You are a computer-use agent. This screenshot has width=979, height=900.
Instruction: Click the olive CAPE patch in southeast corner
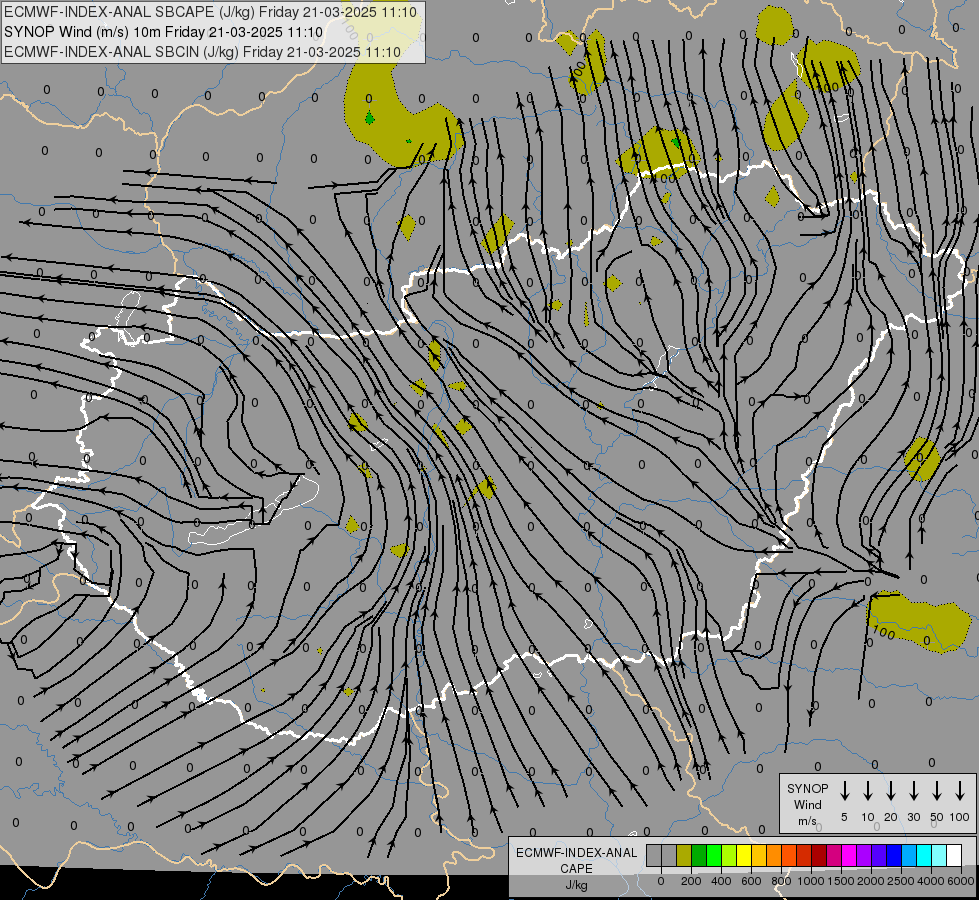coord(918,621)
